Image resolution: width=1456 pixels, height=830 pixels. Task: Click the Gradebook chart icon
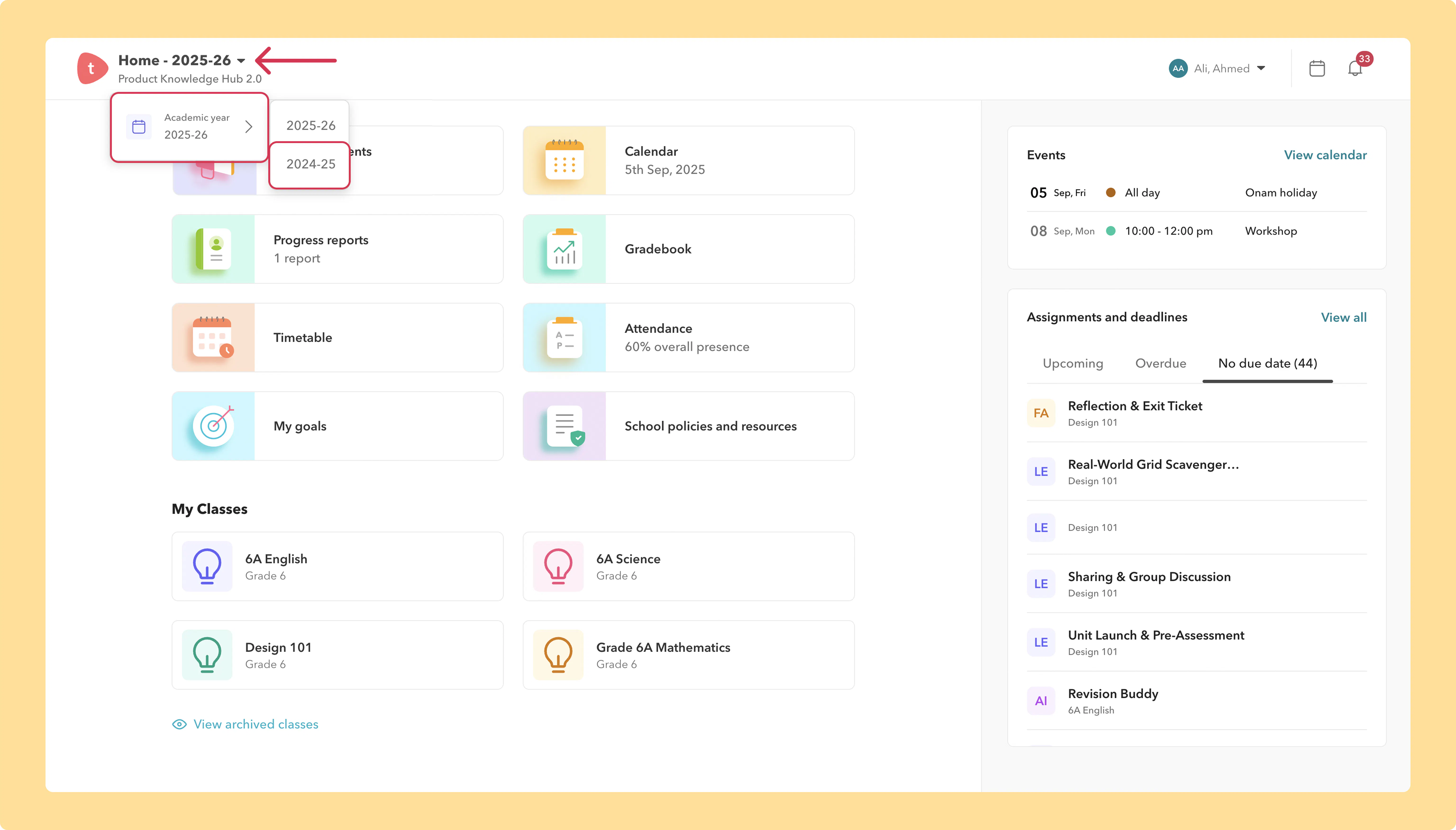tap(565, 249)
